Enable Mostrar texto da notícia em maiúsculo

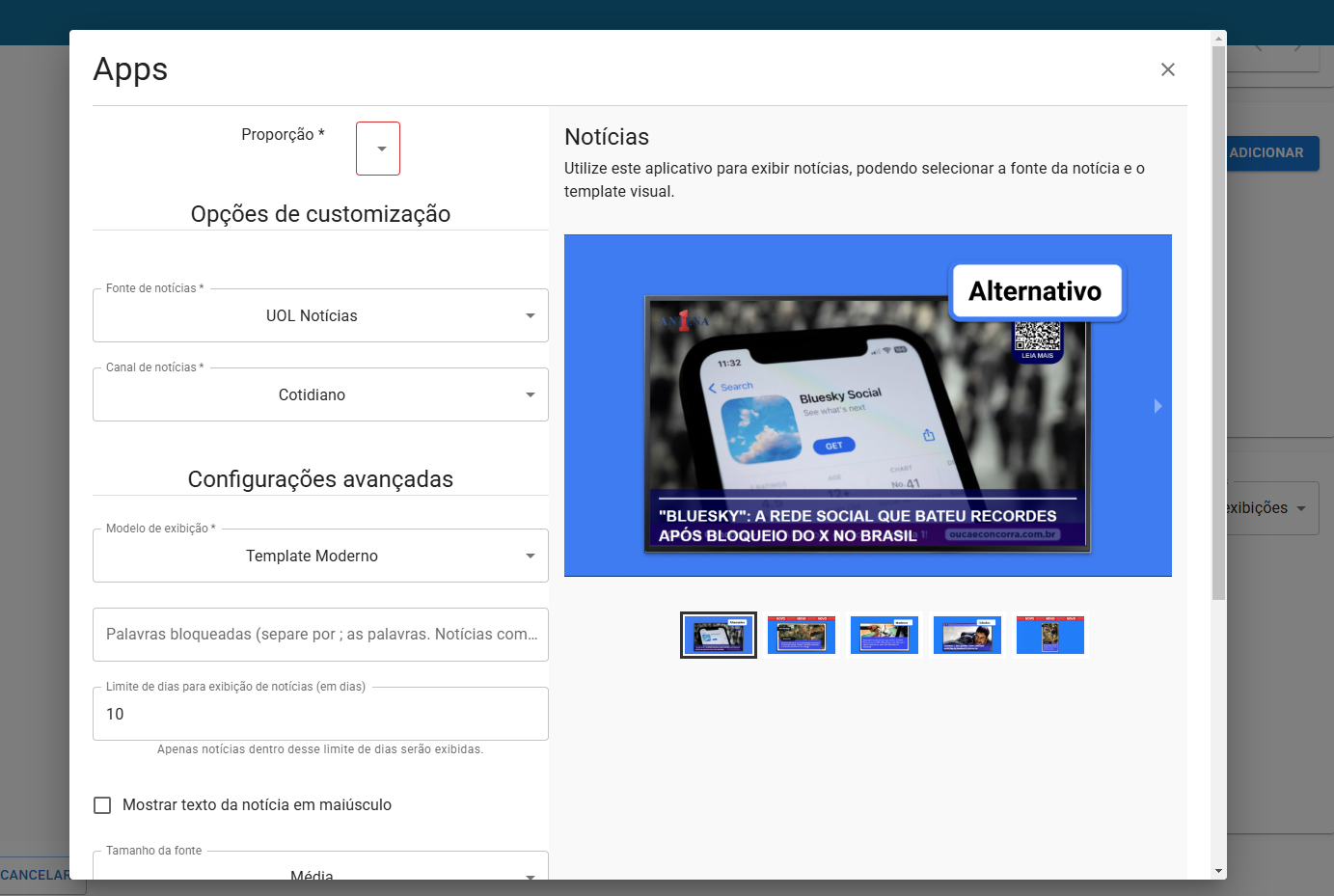click(102, 805)
